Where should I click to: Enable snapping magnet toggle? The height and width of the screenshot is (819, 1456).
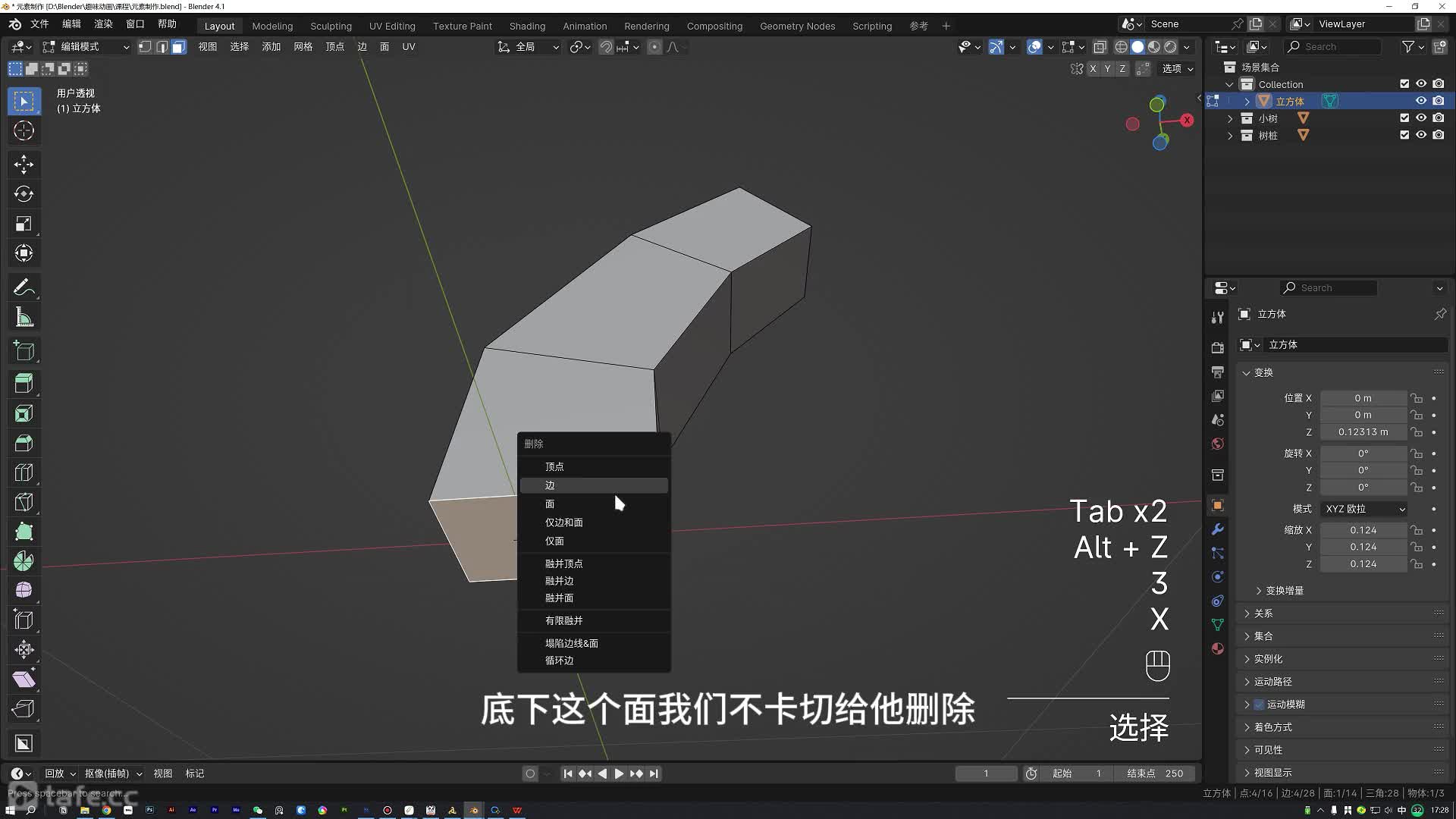point(606,47)
